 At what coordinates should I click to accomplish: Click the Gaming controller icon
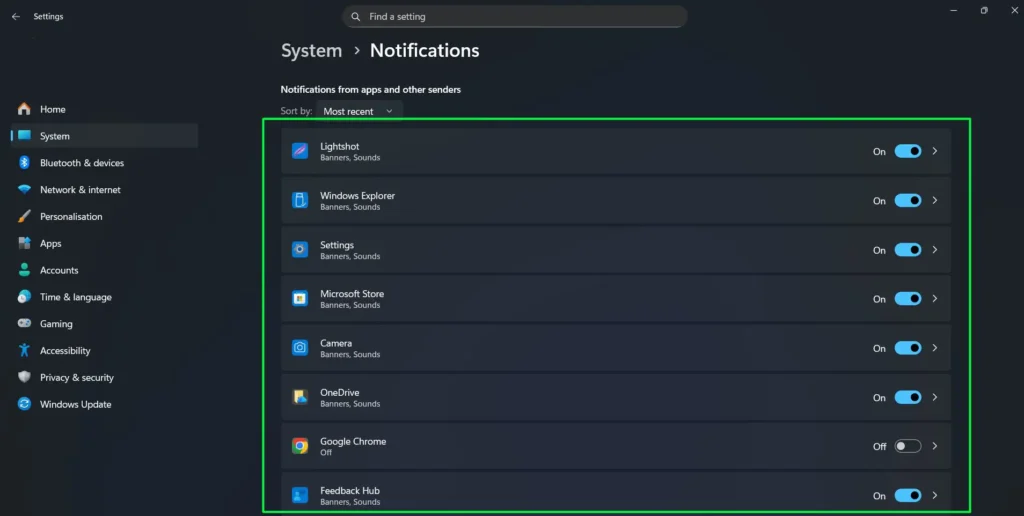pyautogui.click(x=24, y=323)
